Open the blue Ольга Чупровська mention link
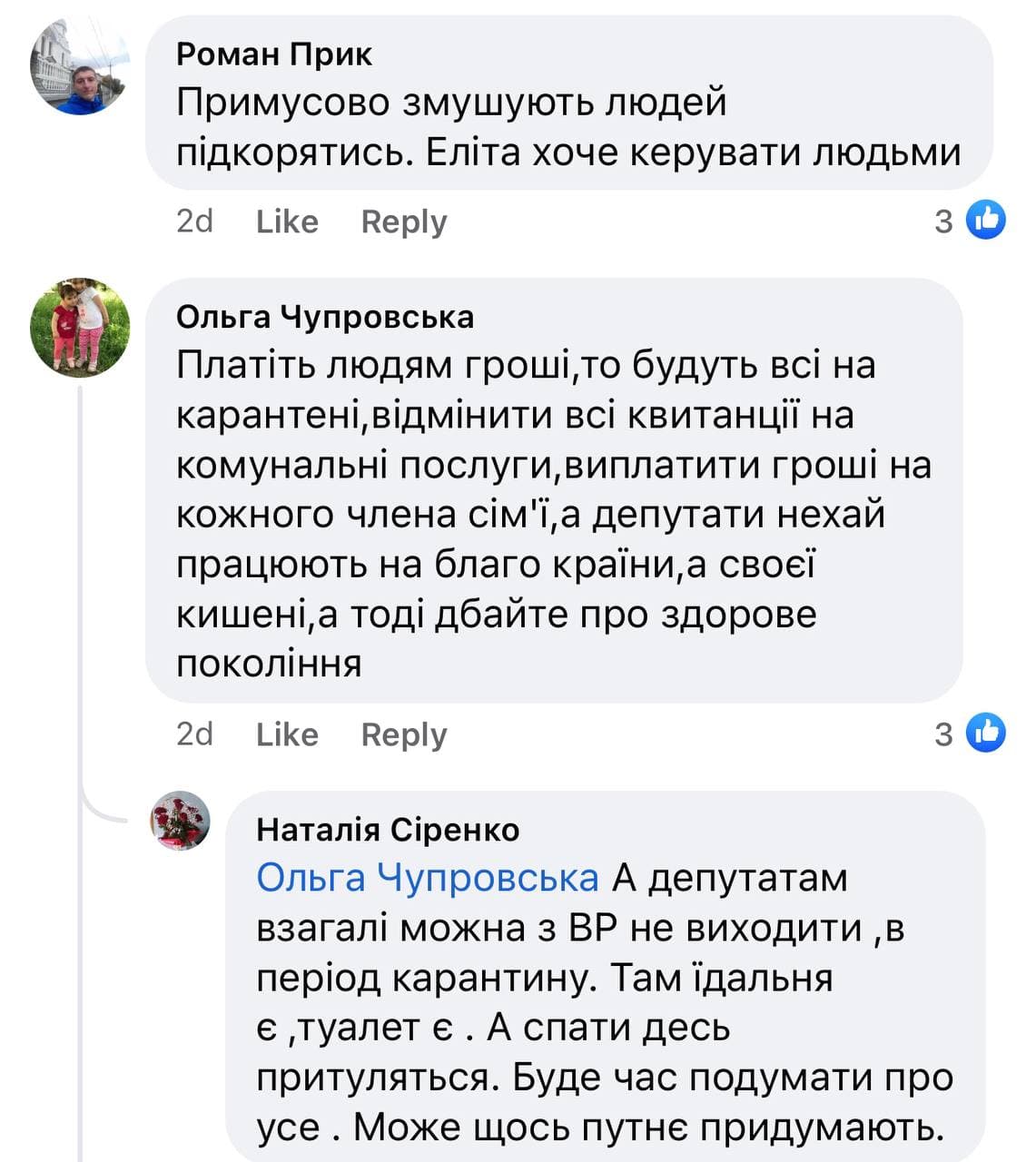The width and height of the screenshot is (1036, 1162). pos(428,878)
